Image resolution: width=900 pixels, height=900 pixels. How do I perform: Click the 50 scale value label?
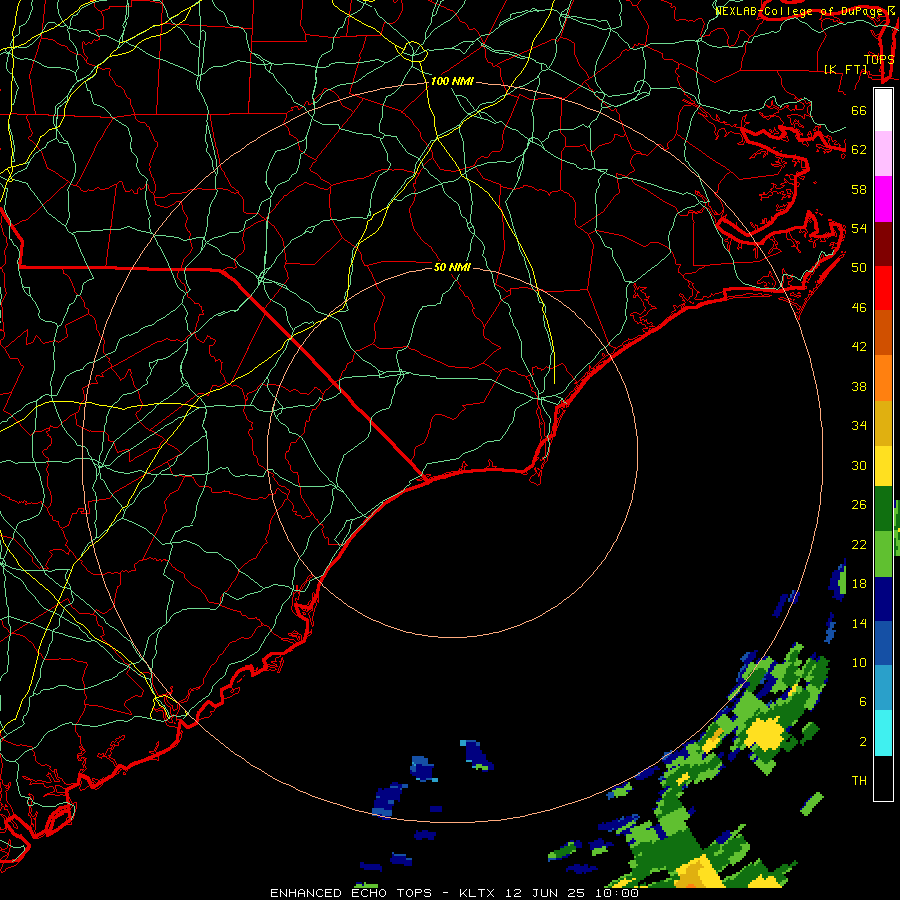coord(859,268)
